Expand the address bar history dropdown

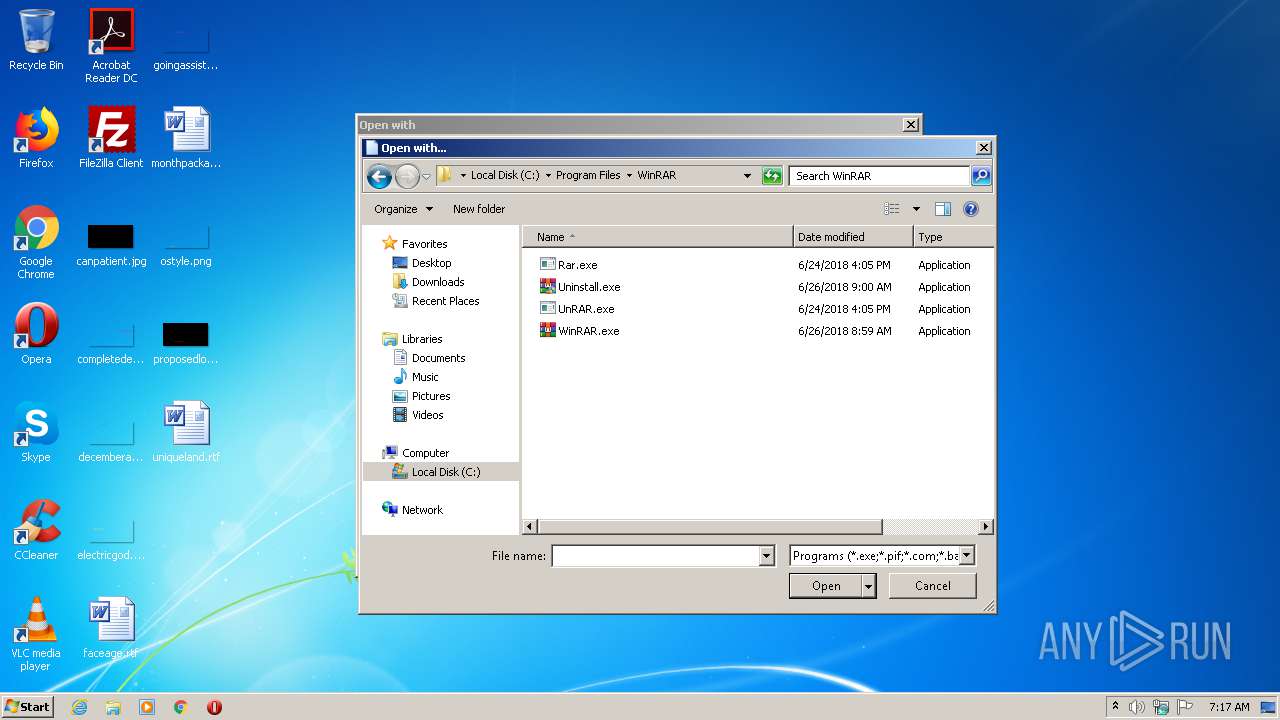point(747,176)
